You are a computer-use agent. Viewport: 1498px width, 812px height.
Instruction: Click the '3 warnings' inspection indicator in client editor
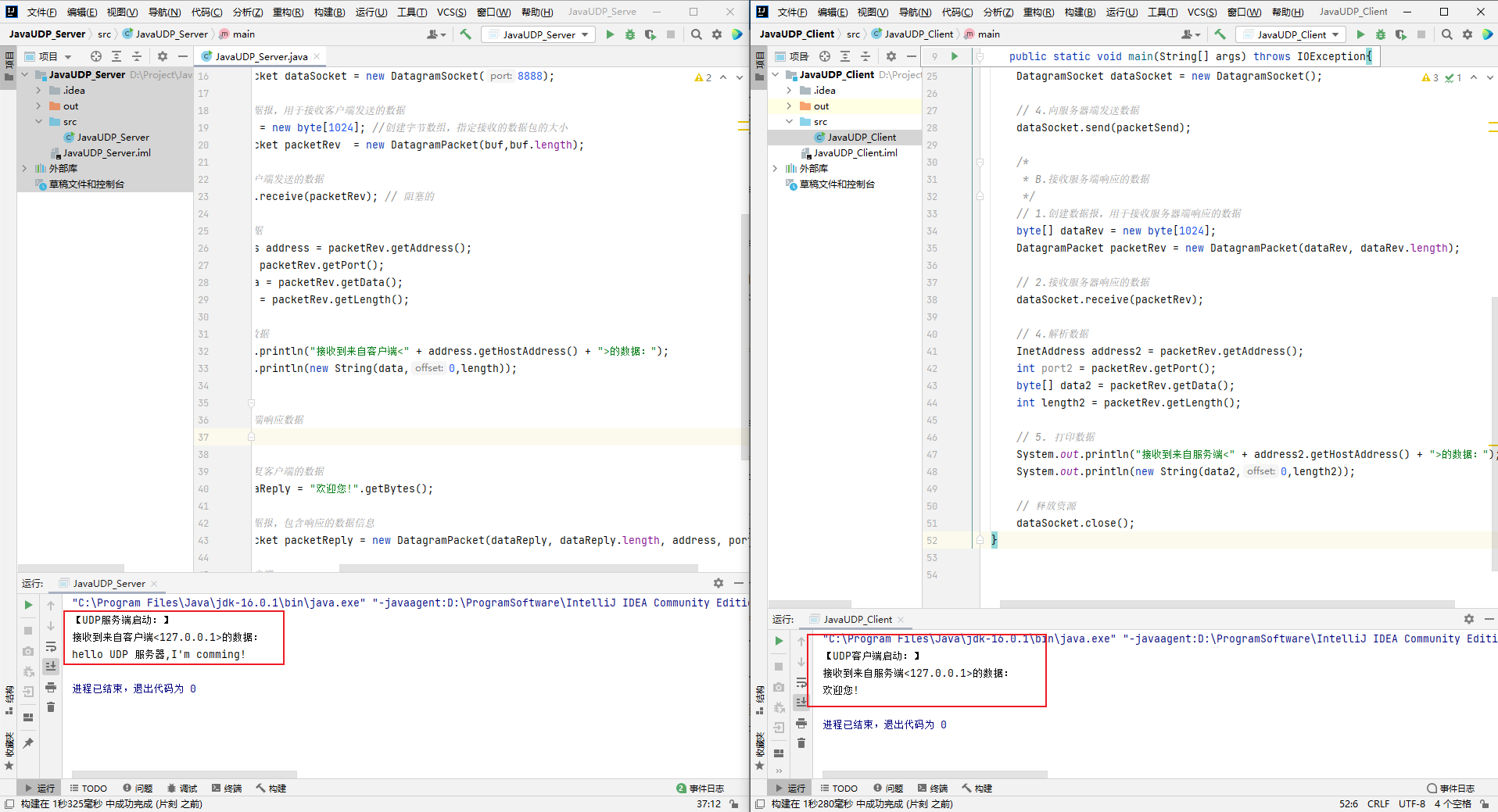click(1428, 77)
